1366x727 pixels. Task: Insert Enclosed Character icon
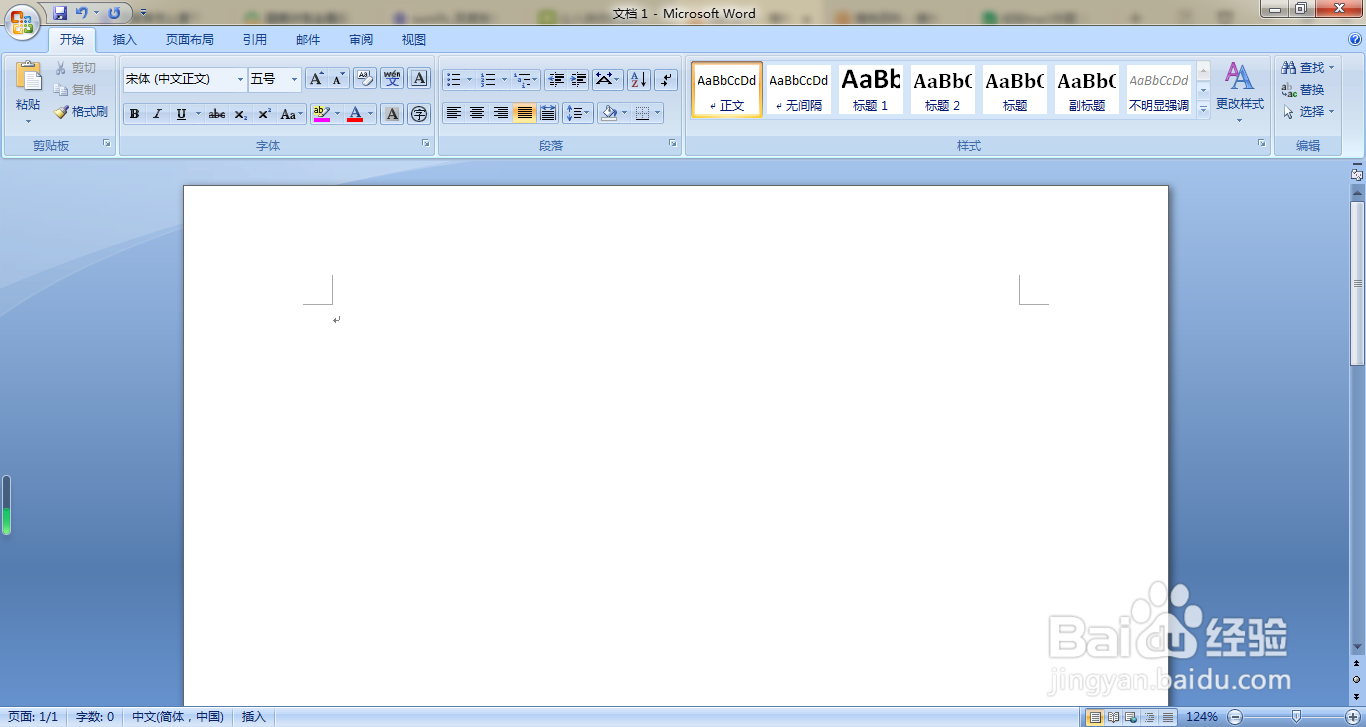pyautogui.click(x=419, y=114)
